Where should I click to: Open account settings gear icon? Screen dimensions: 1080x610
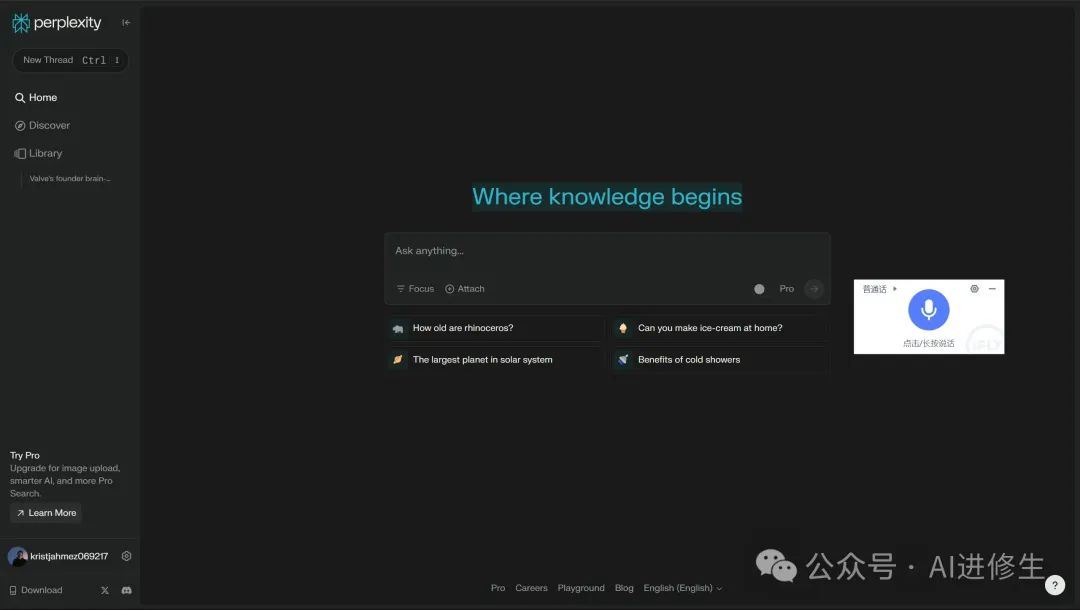(126, 556)
